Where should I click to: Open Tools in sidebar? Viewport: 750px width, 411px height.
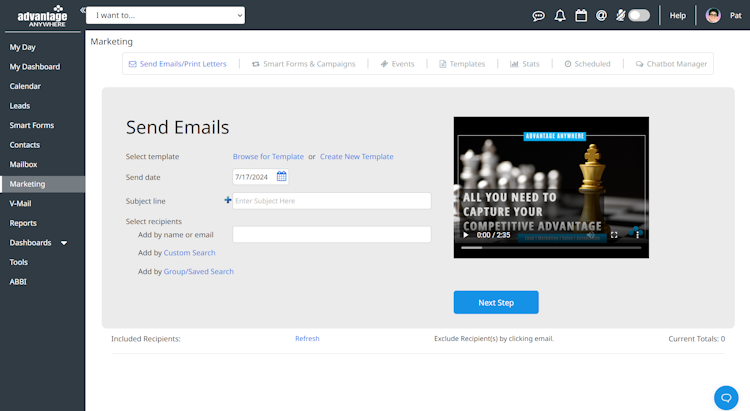point(19,262)
